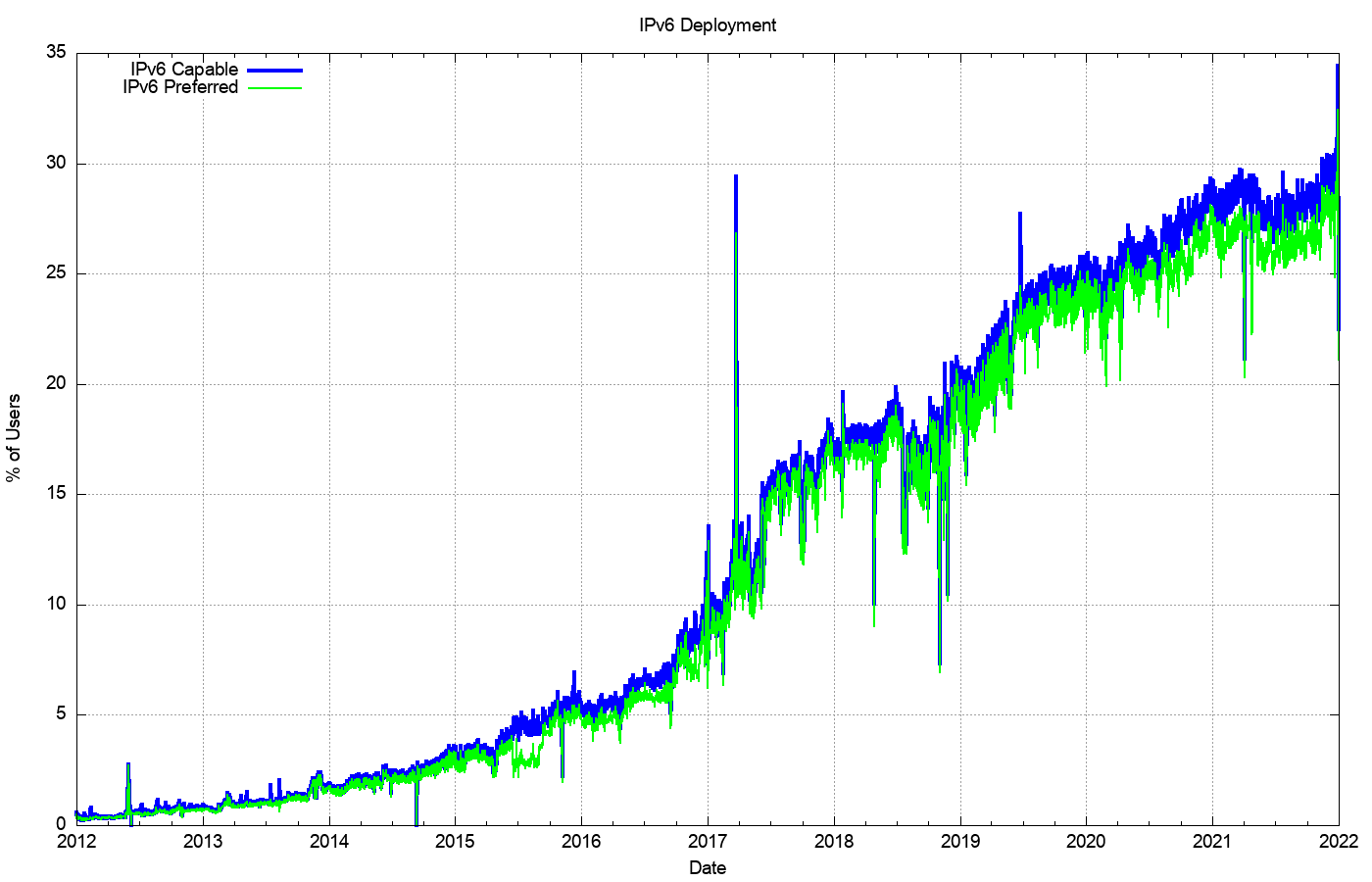Select the 2012 tick on the date axis

click(x=76, y=841)
